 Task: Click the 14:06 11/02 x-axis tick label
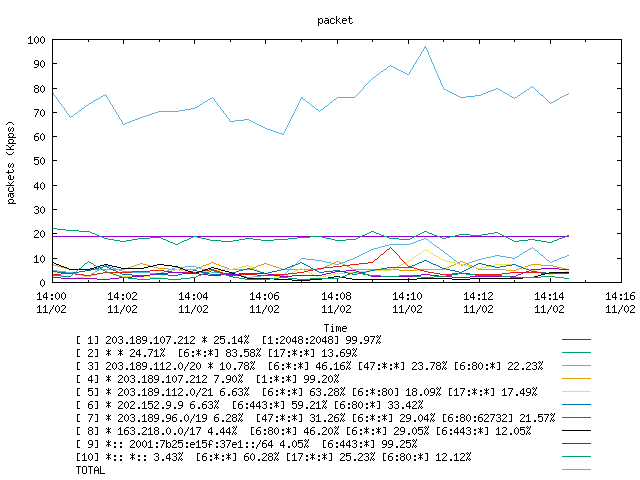pyautogui.click(x=264, y=302)
